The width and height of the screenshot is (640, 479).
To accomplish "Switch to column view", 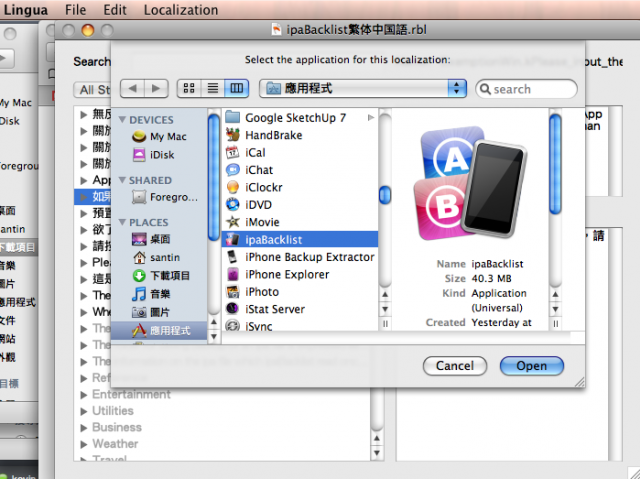I will pos(237,88).
